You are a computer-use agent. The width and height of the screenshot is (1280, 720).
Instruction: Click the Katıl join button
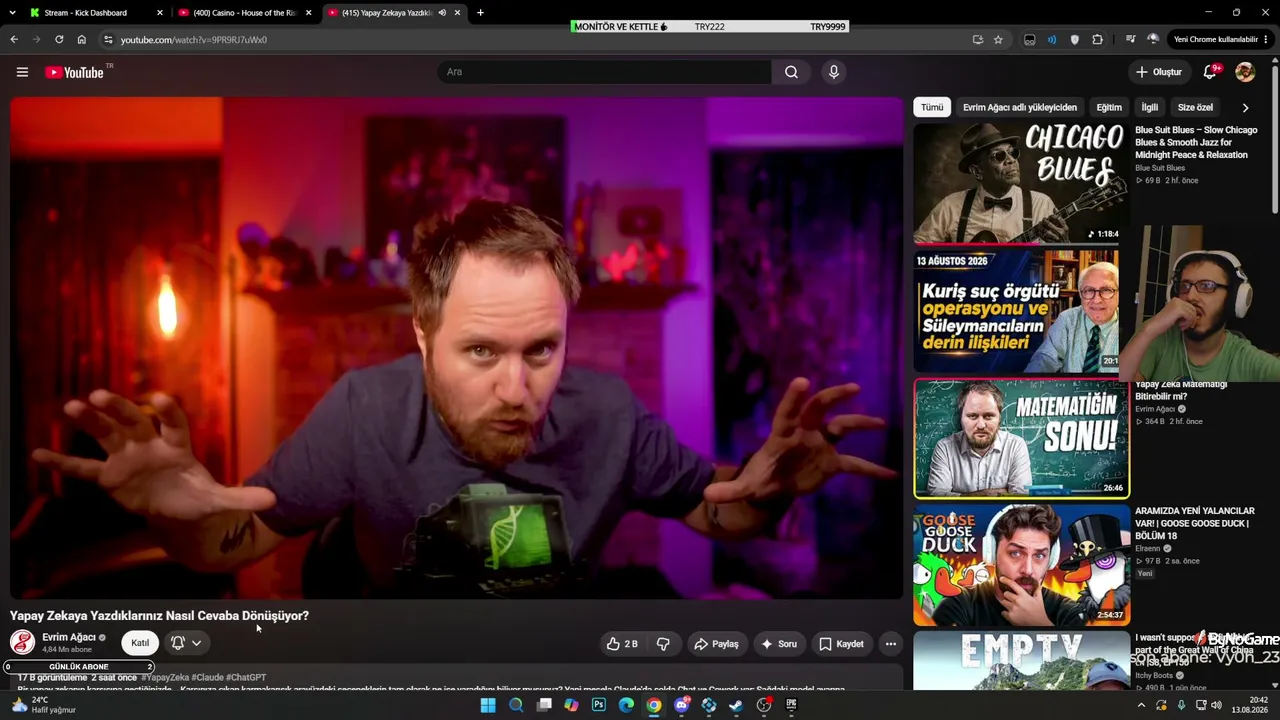pyautogui.click(x=140, y=643)
